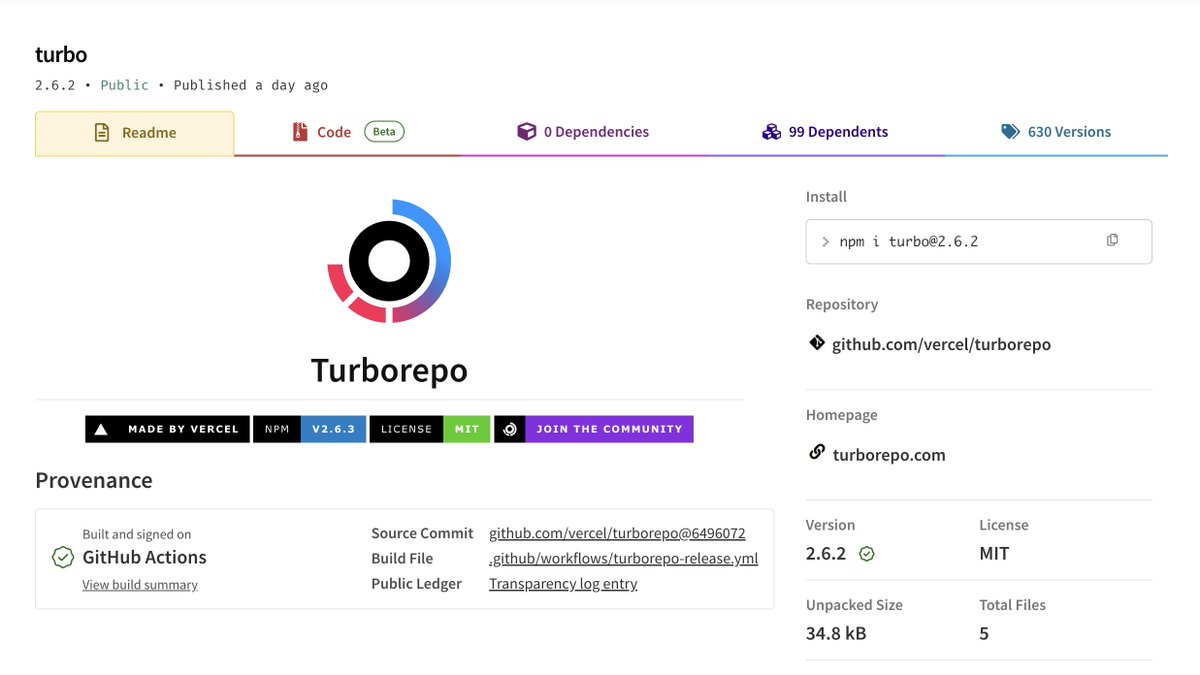Viewport: 1200px width, 675px height.
Task: Open the Readme tab
Action: 134,133
